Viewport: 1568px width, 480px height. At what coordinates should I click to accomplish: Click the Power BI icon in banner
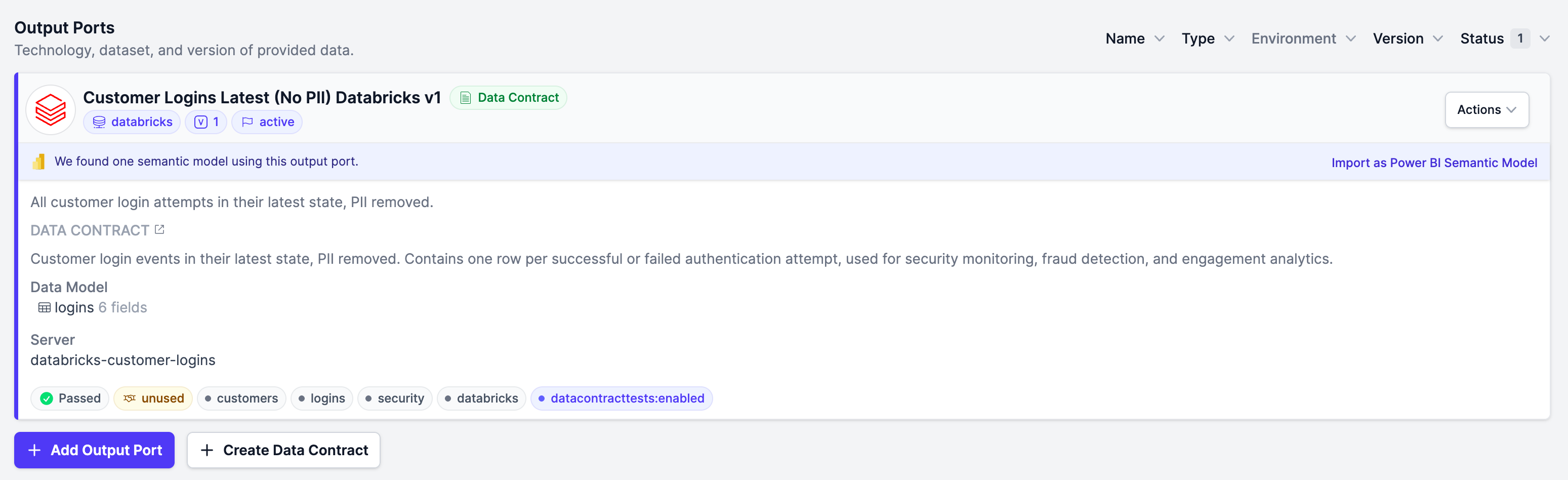[x=39, y=162]
